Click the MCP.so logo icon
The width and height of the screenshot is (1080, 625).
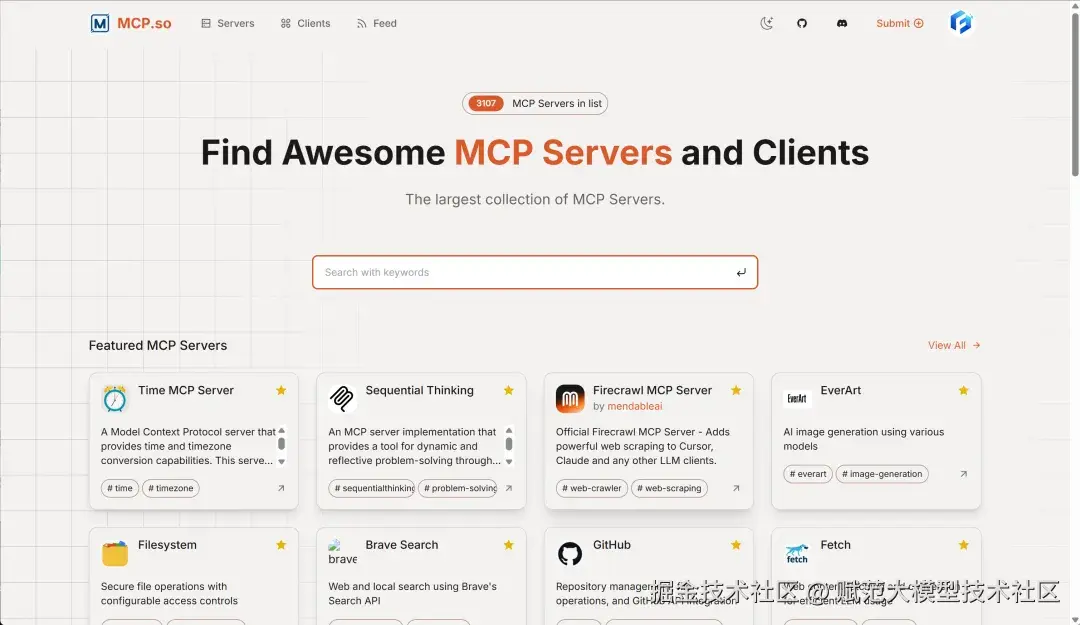[100, 23]
